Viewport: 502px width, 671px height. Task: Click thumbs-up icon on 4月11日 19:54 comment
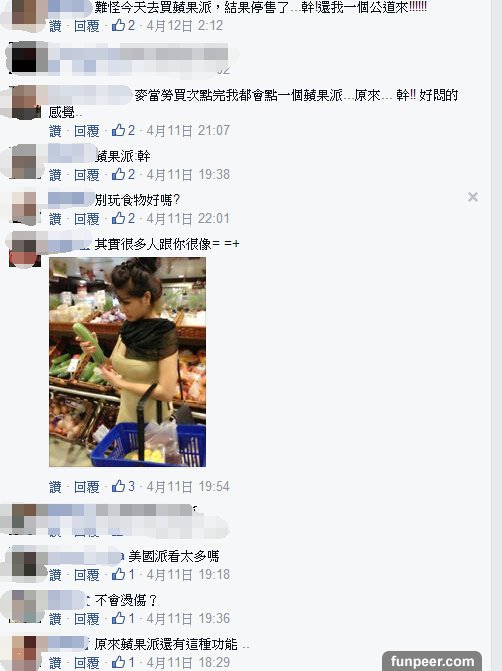pyautogui.click(x=118, y=486)
